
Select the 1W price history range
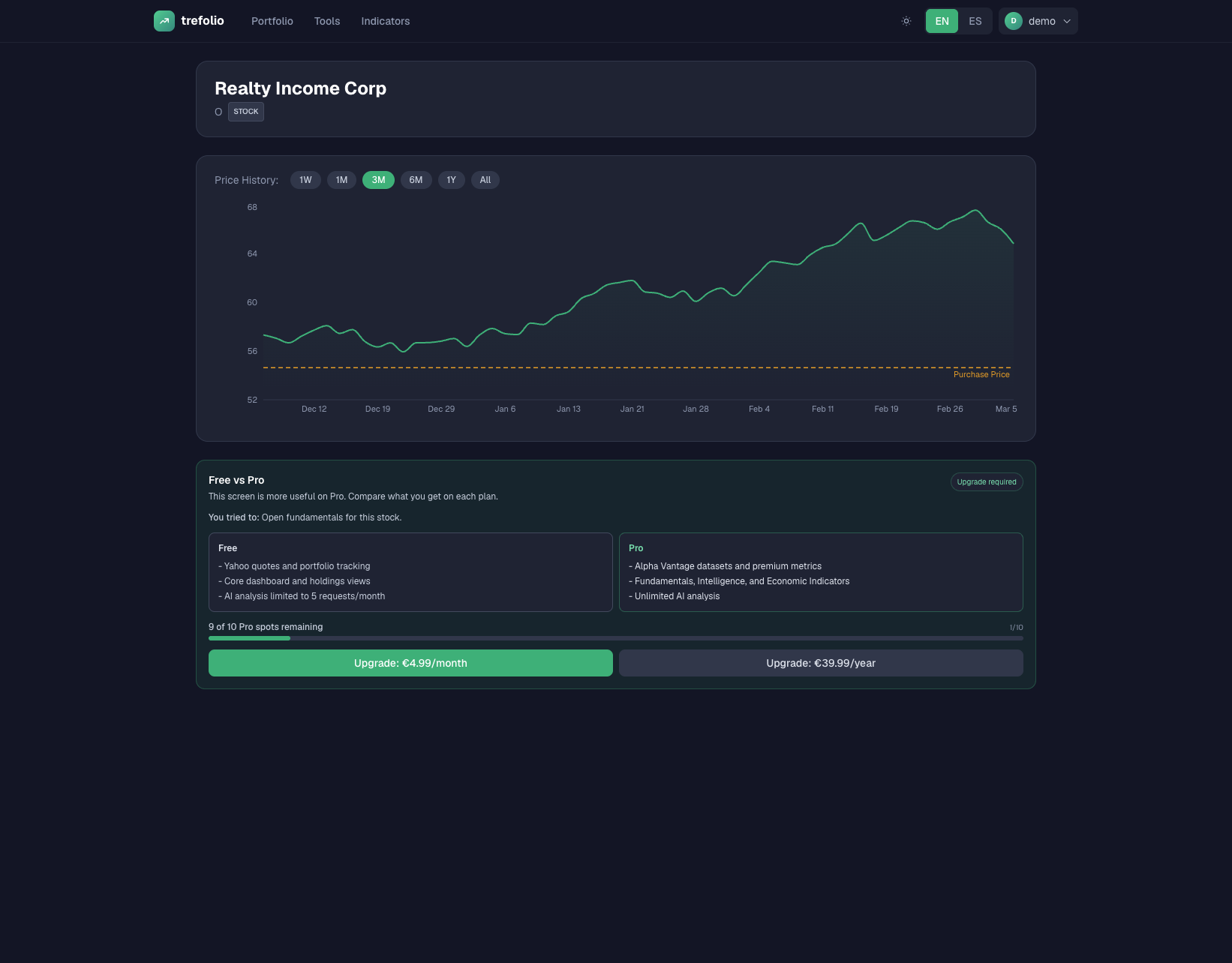click(x=305, y=180)
